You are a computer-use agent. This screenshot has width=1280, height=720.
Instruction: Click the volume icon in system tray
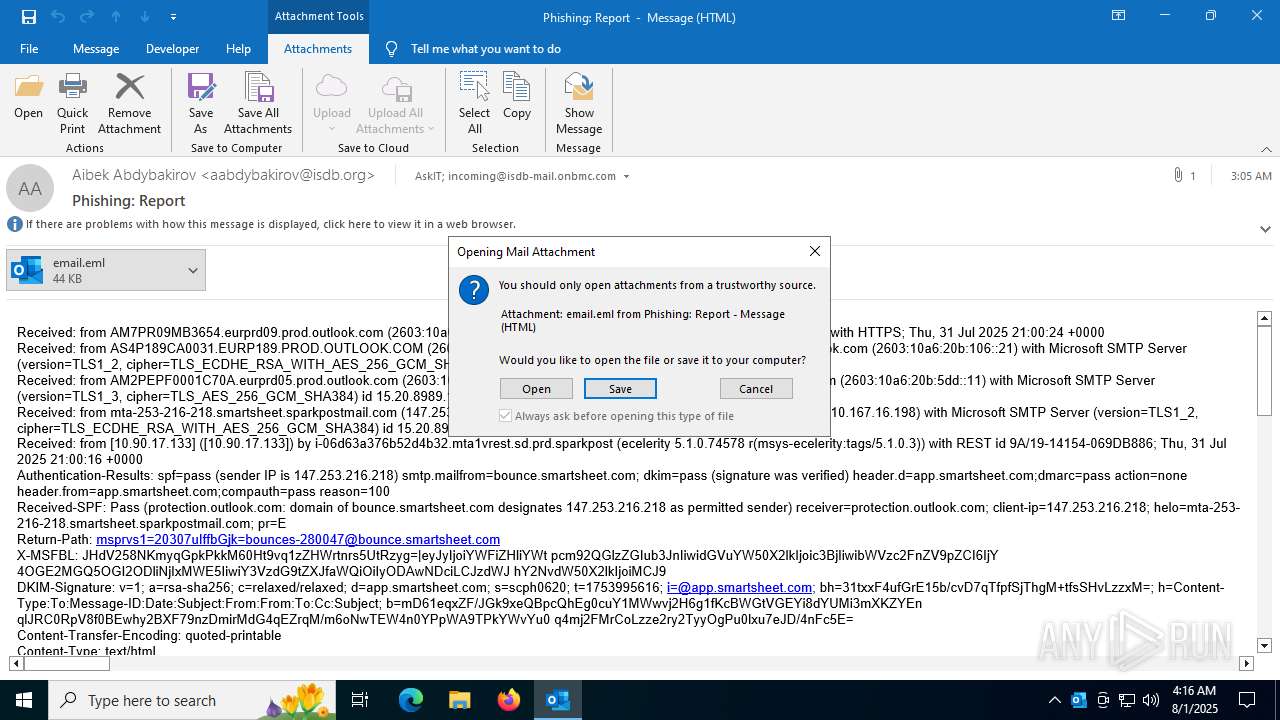(x=1151, y=700)
